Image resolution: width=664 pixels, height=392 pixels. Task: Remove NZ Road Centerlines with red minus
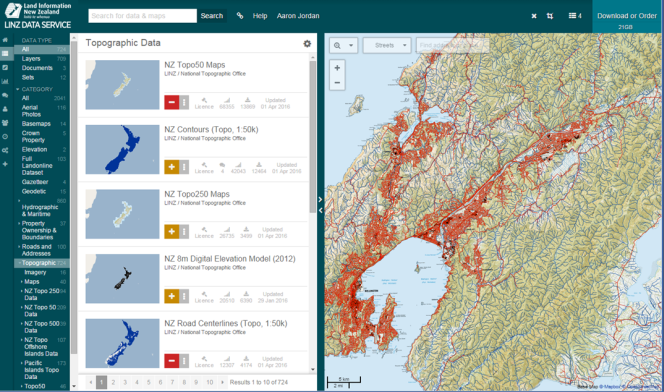pyautogui.click(x=172, y=361)
